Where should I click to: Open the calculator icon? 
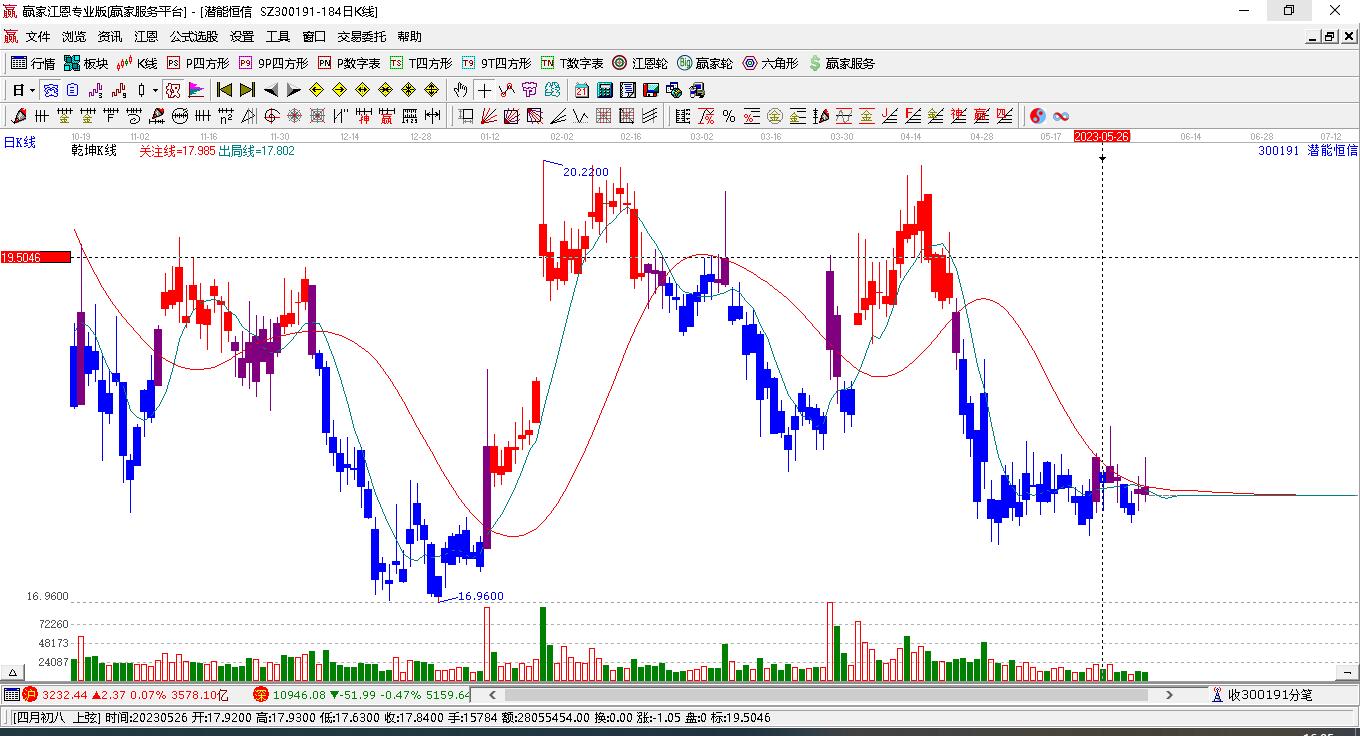coord(604,90)
